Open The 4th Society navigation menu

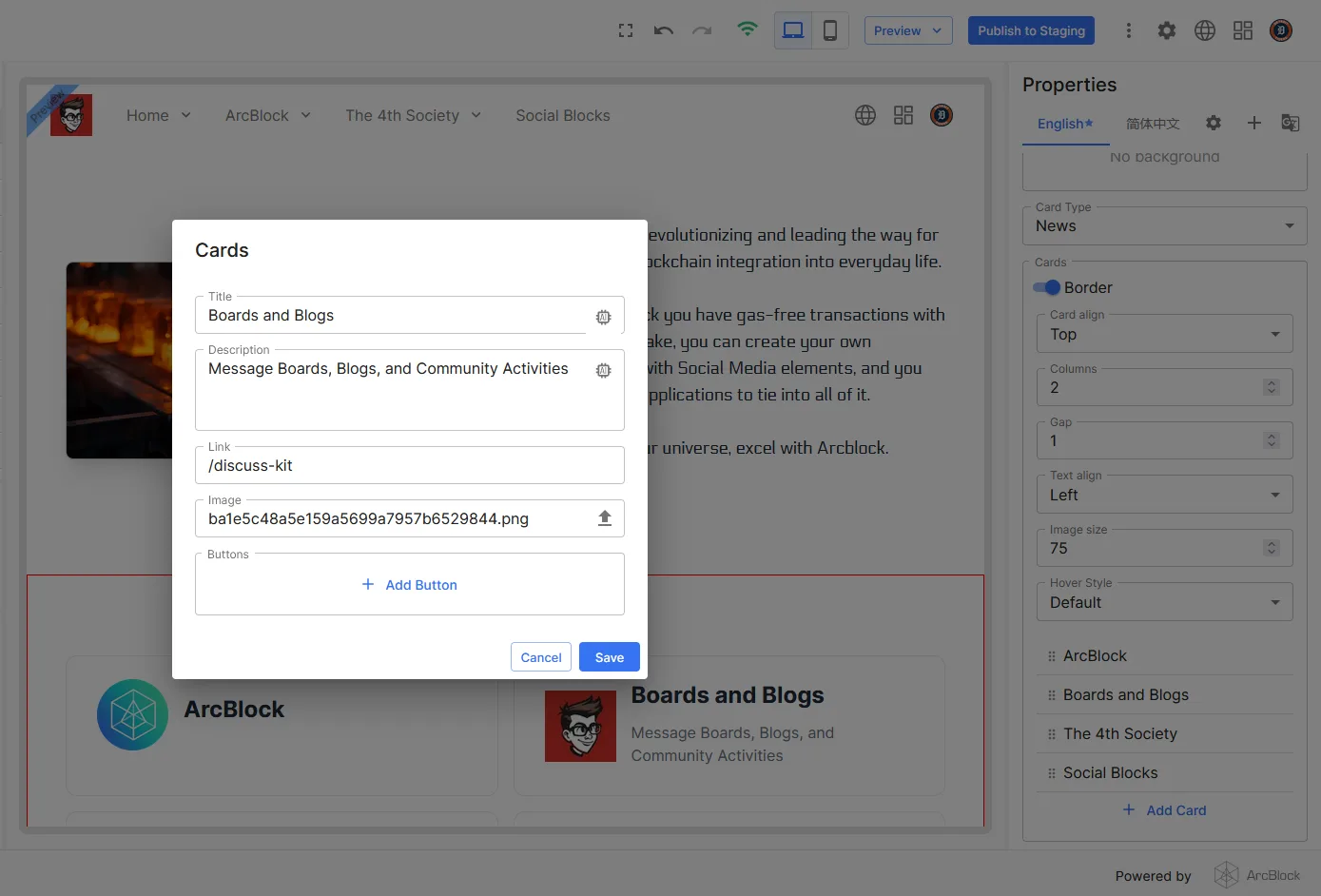pos(414,115)
